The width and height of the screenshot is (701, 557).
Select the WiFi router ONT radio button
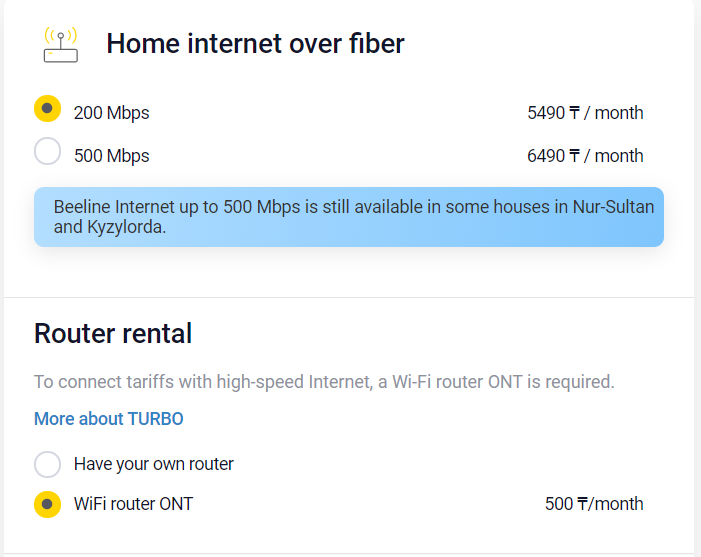47,504
